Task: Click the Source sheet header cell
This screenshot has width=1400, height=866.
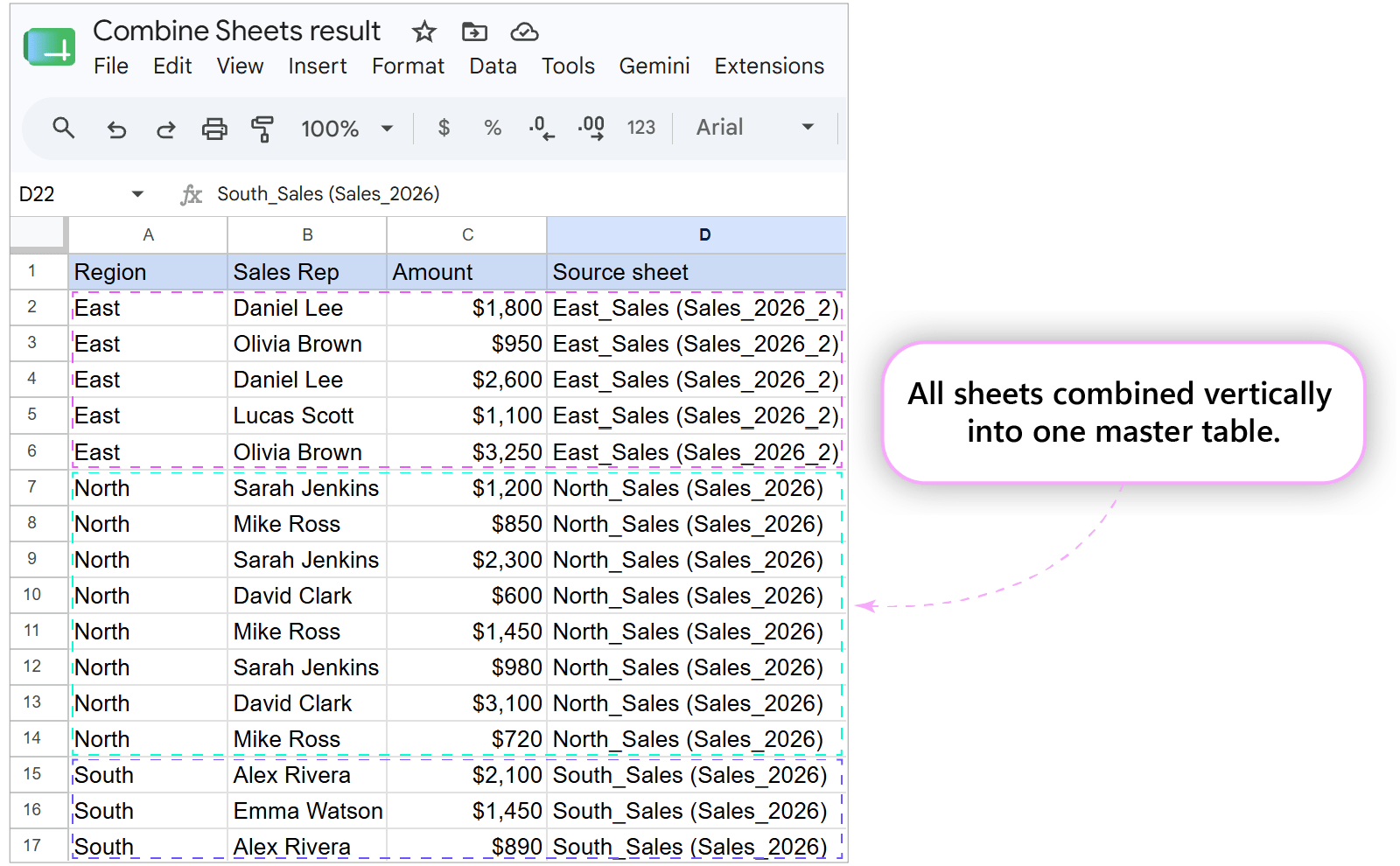Action: click(696, 272)
